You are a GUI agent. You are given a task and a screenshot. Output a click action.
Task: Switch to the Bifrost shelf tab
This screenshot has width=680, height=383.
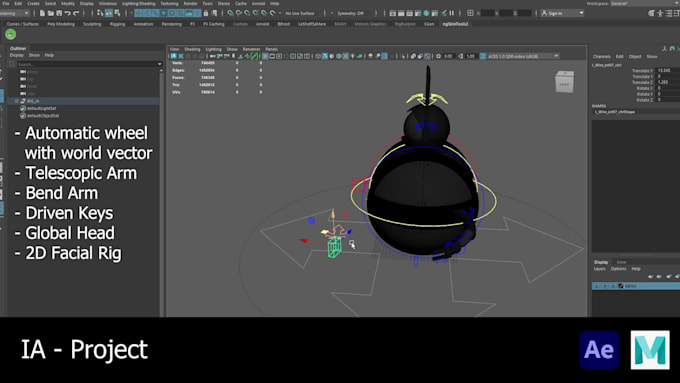pyautogui.click(x=284, y=24)
